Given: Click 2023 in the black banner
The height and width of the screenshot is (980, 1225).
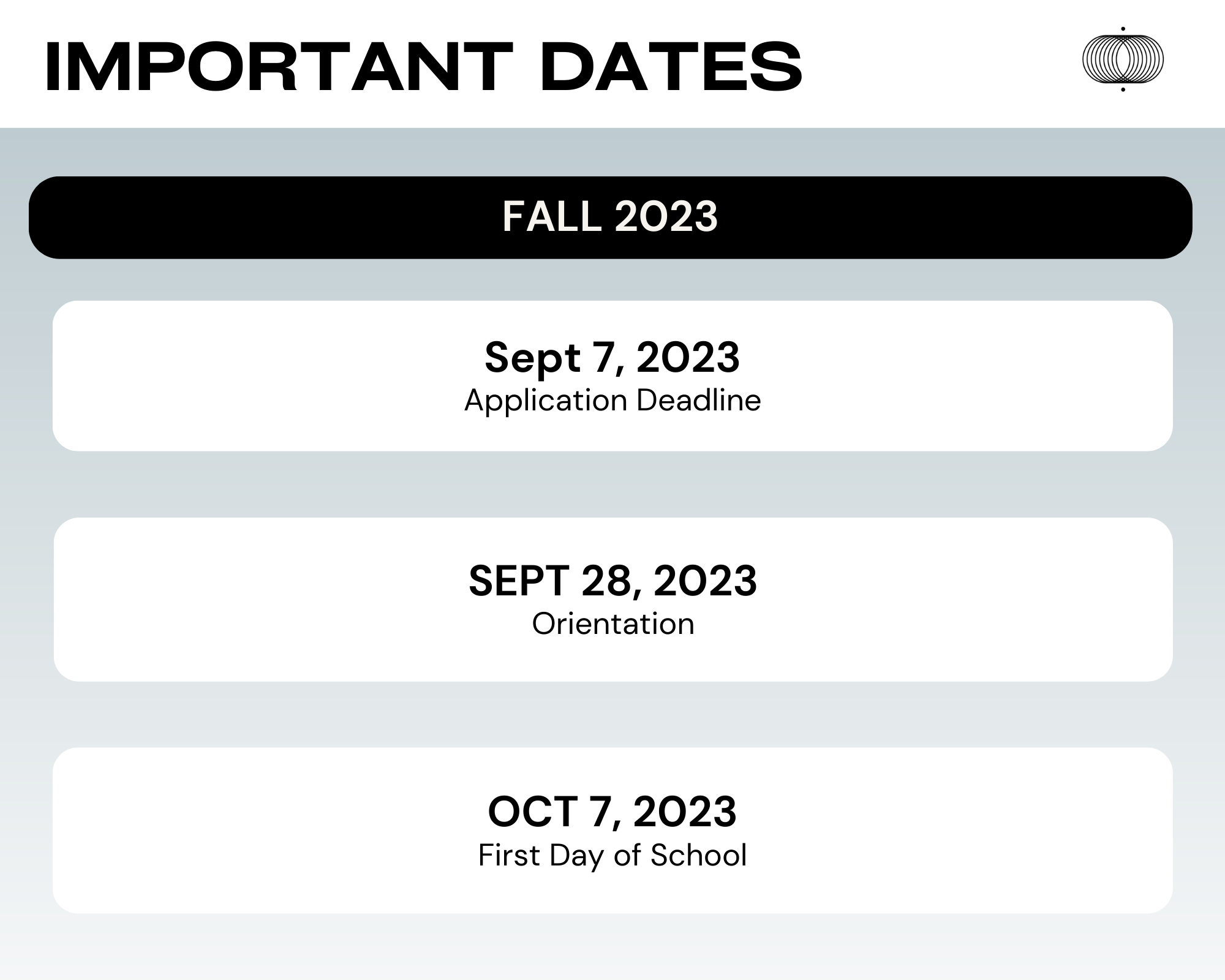Looking at the screenshot, I should click(x=665, y=216).
